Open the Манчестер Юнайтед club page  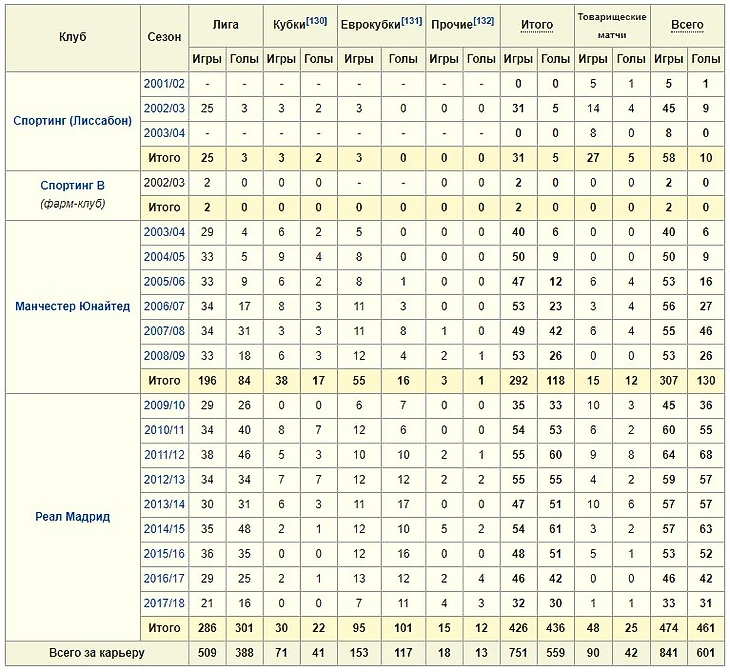[73, 306]
